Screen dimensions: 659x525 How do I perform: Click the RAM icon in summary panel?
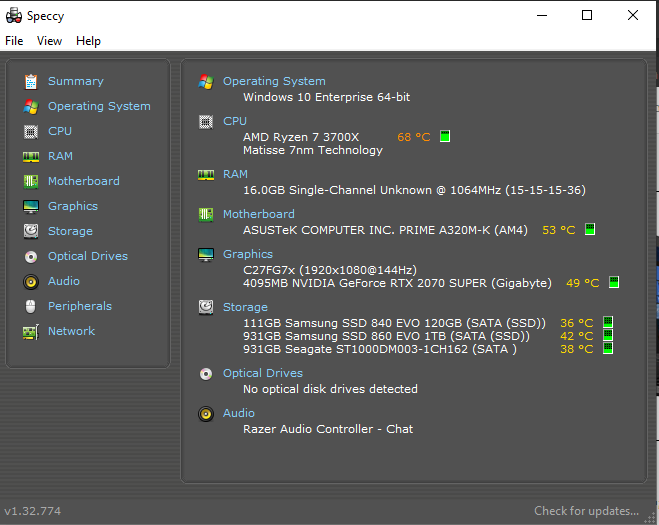tap(206, 174)
